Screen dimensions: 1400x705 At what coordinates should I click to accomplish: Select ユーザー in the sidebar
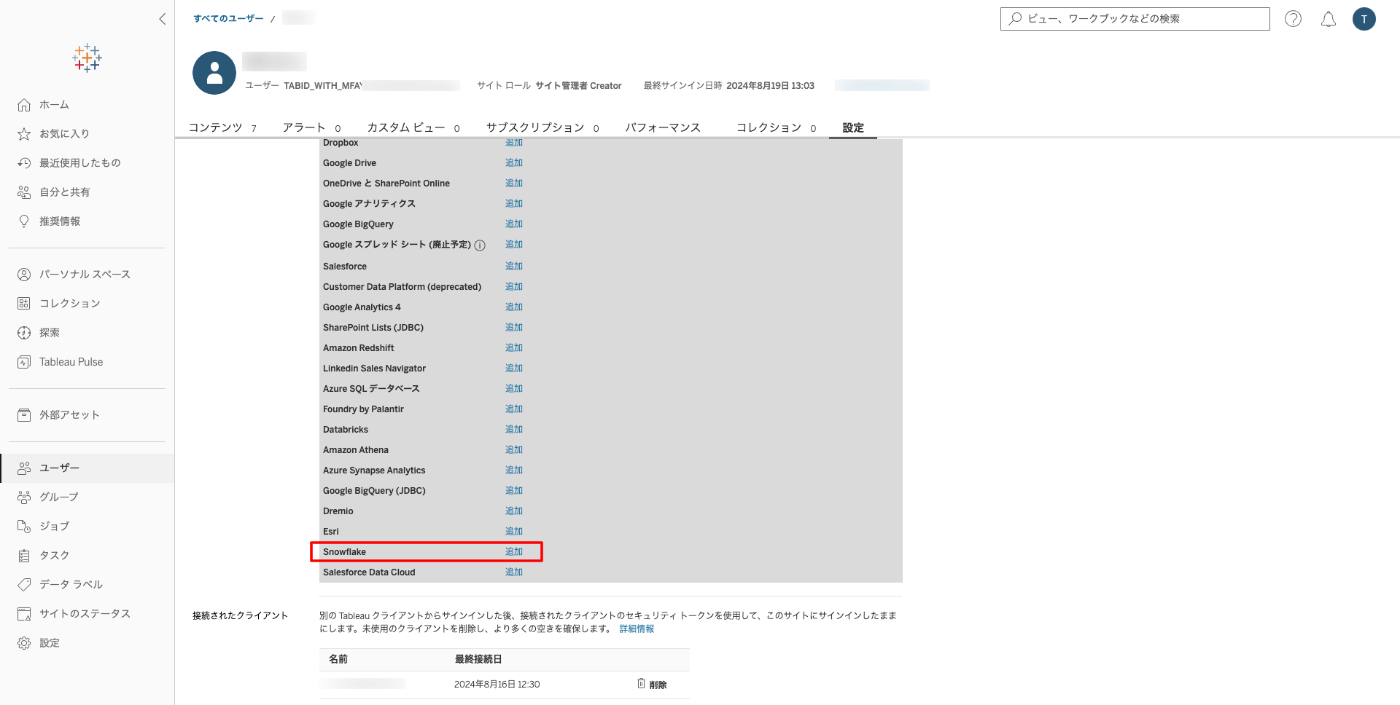coord(87,468)
